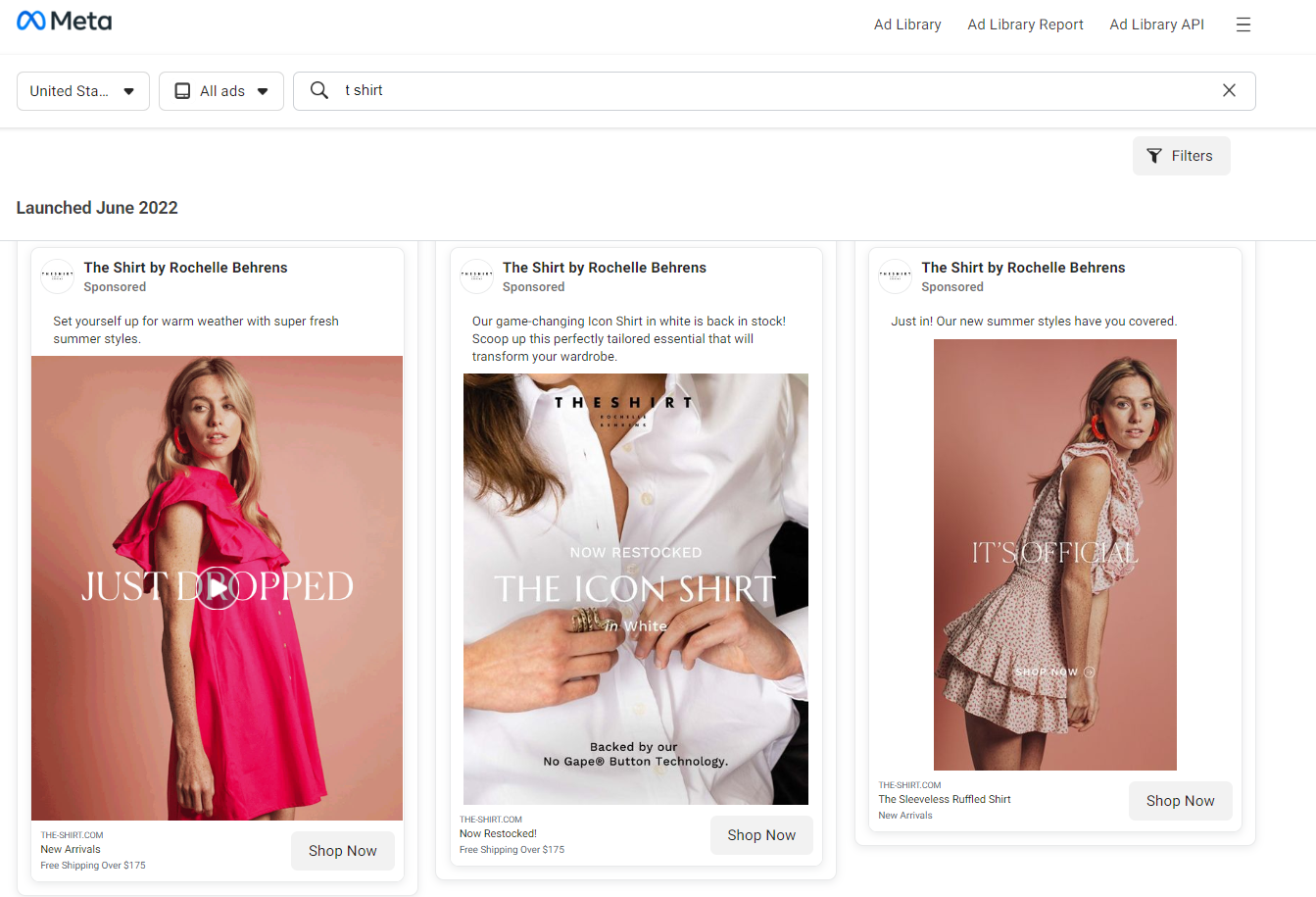1316x897 pixels.
Task: Open the hamburger menu icon
Action: [1243, 25]
